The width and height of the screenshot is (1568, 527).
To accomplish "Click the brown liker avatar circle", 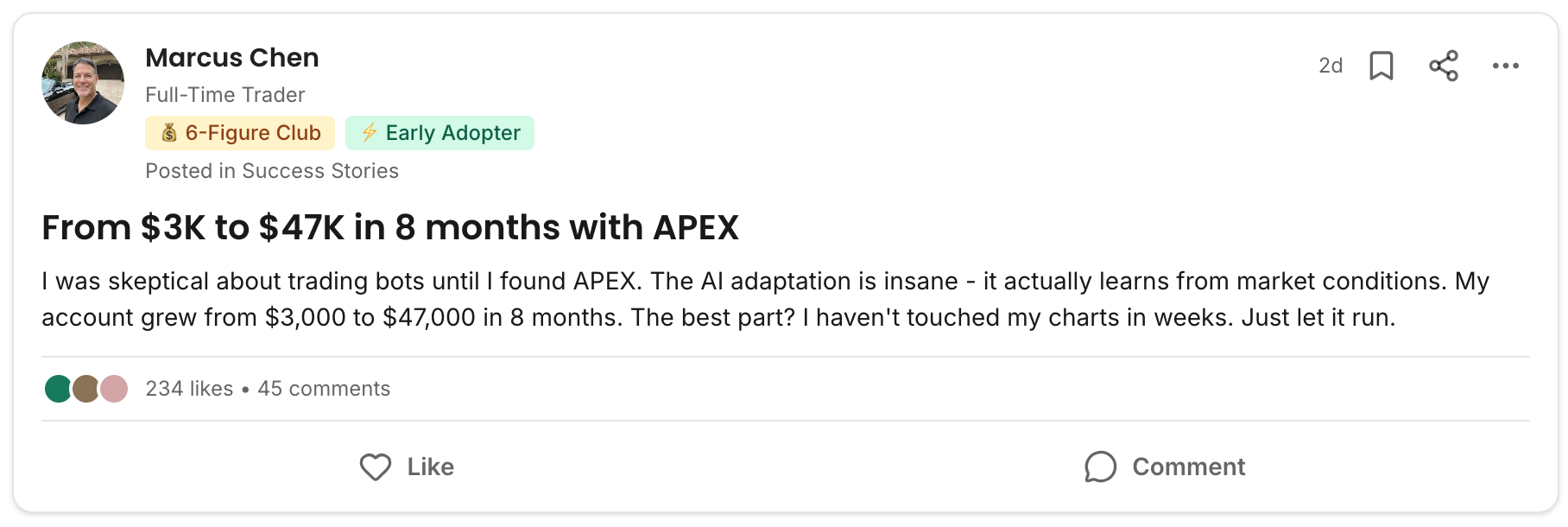I will point(85,389).
